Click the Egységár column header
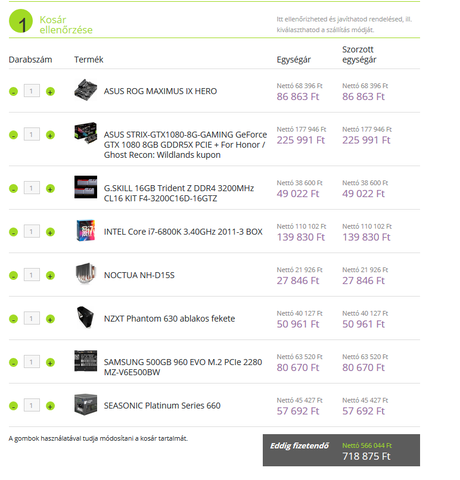Viewport: 460px width, 480px height. pyautogui.click(x=294, y=60)
